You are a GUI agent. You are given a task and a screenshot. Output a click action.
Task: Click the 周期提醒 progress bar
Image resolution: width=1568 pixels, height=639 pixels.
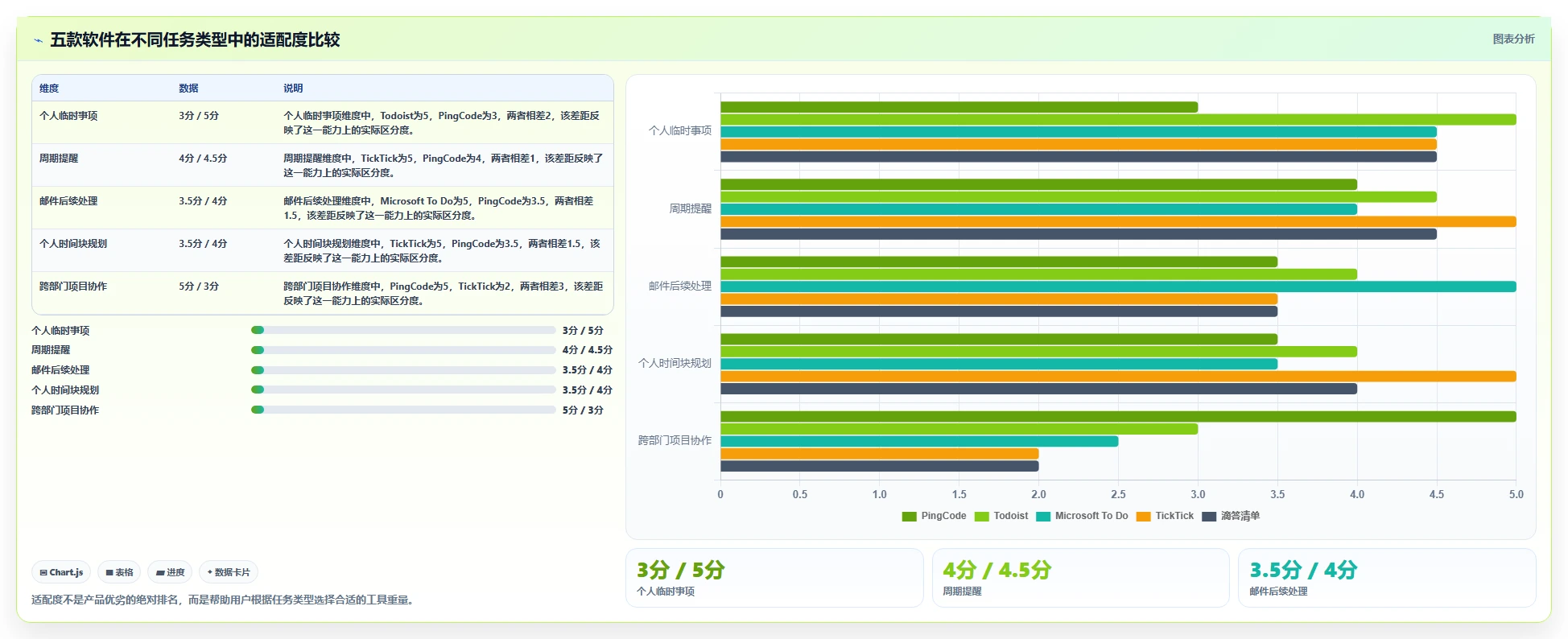pyautogui.click(x=403, y=350)
